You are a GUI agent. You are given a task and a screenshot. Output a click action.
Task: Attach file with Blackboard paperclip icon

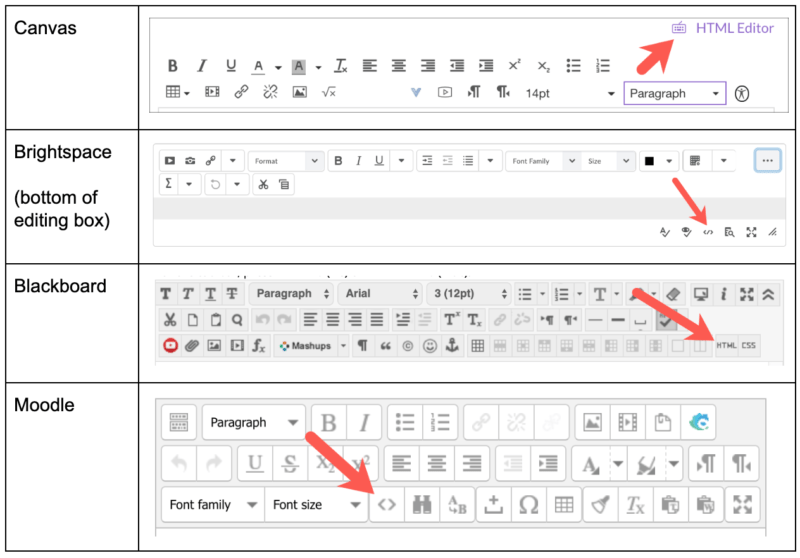192,346
